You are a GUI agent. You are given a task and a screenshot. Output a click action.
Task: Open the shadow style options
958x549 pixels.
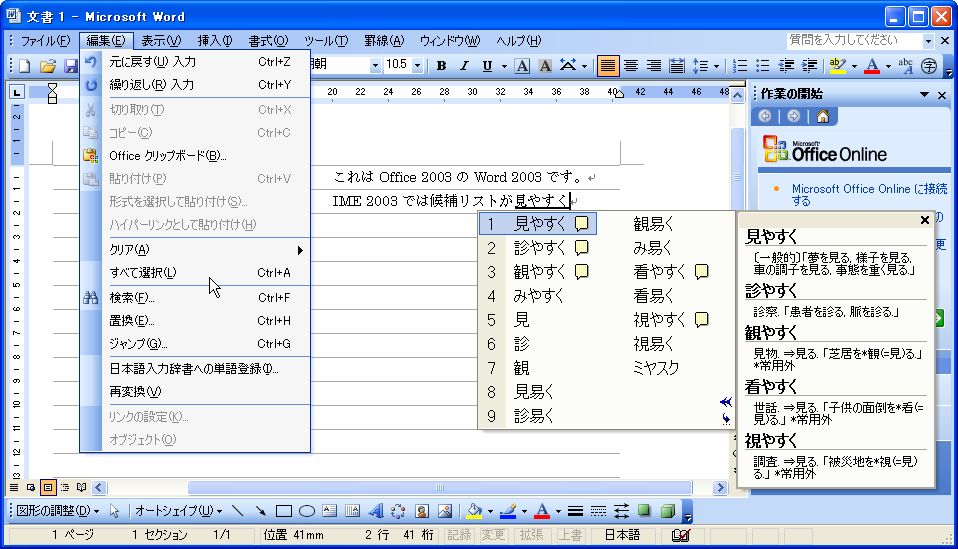click(x=644, y=511)
